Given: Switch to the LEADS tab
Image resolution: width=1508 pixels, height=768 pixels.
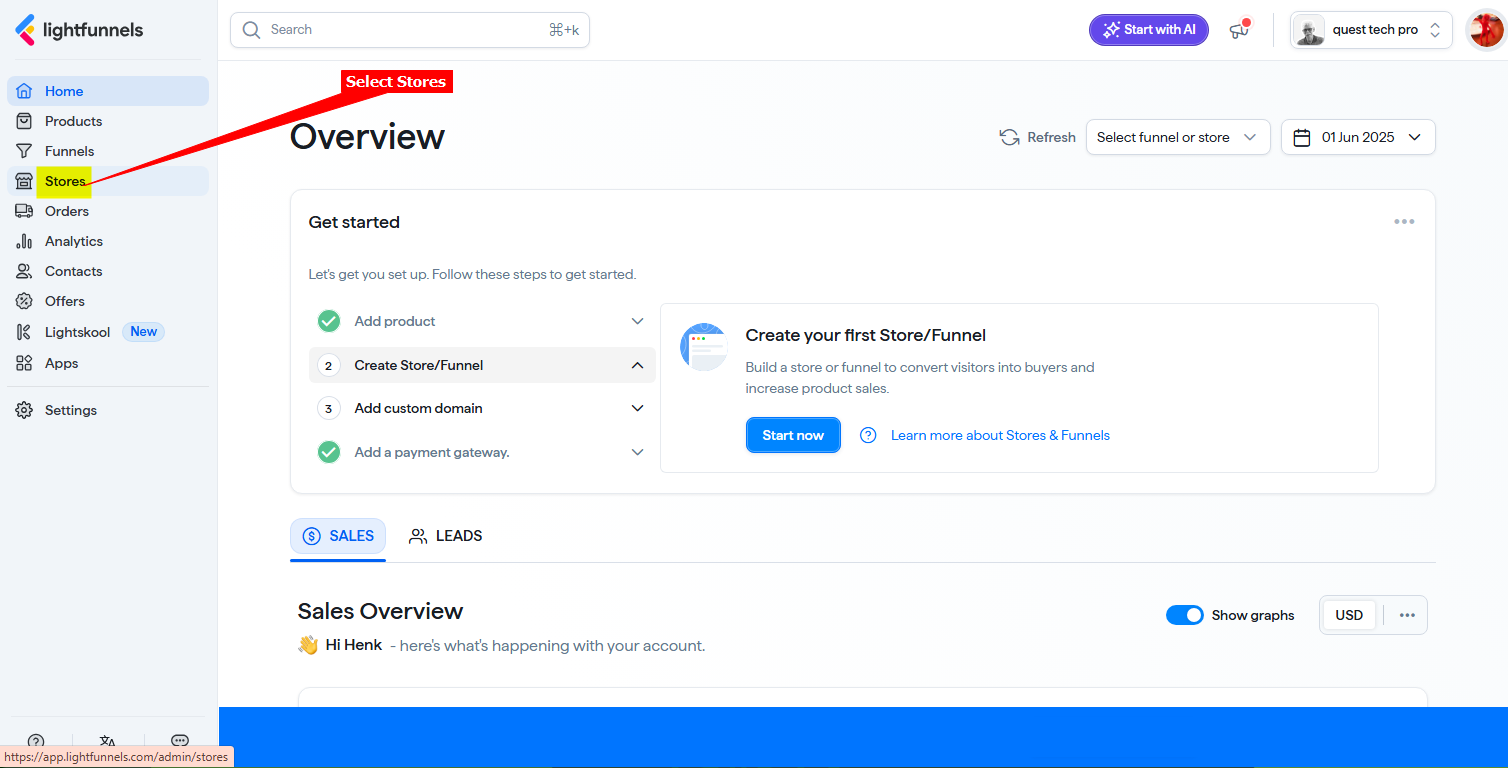Looking at the screenshot, I should click(x=446, y=536).
